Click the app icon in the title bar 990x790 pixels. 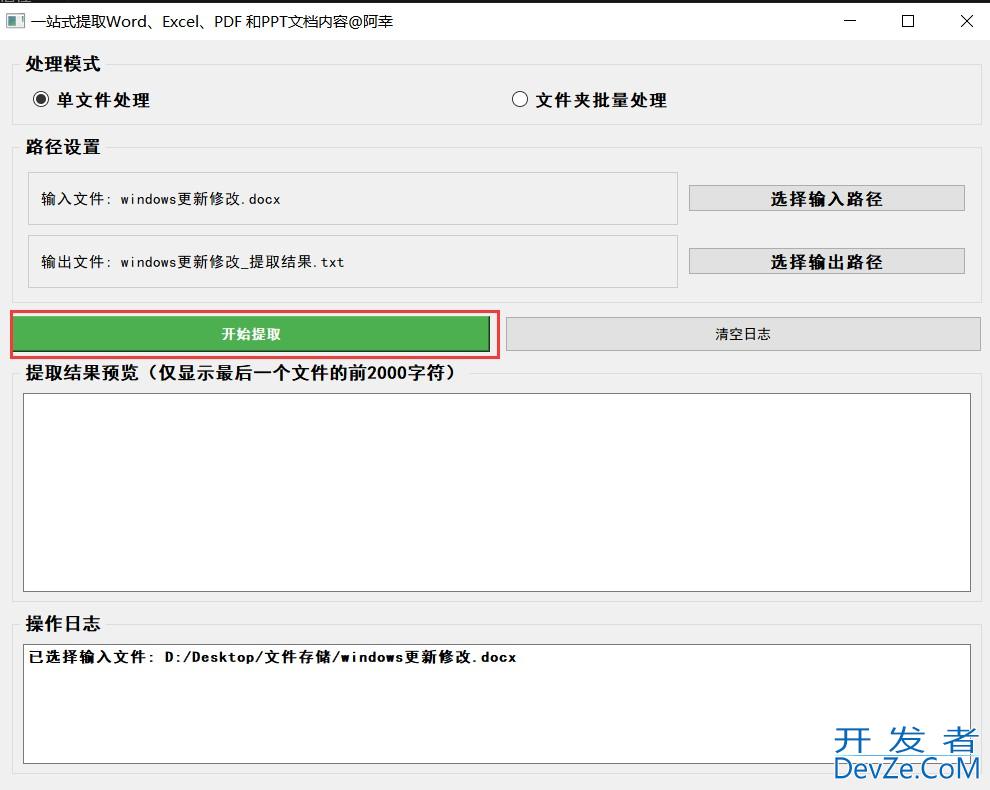(x=15, y=21)
